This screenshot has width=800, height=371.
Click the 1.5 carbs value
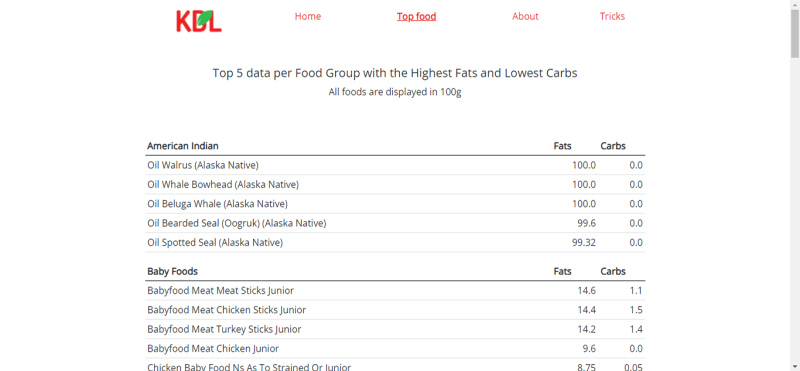[636, 310]
